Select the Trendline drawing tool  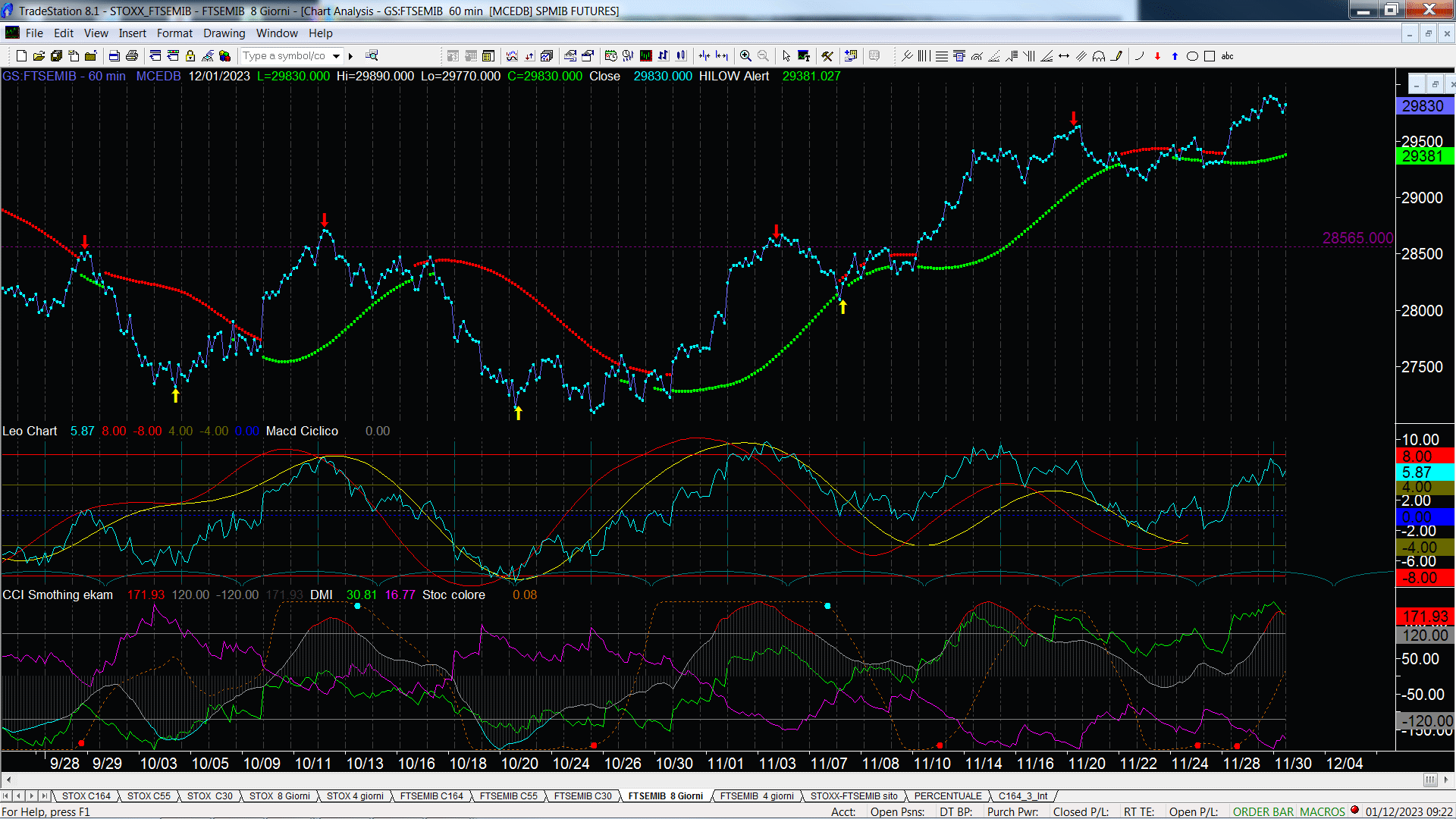(x=907, y=56)
